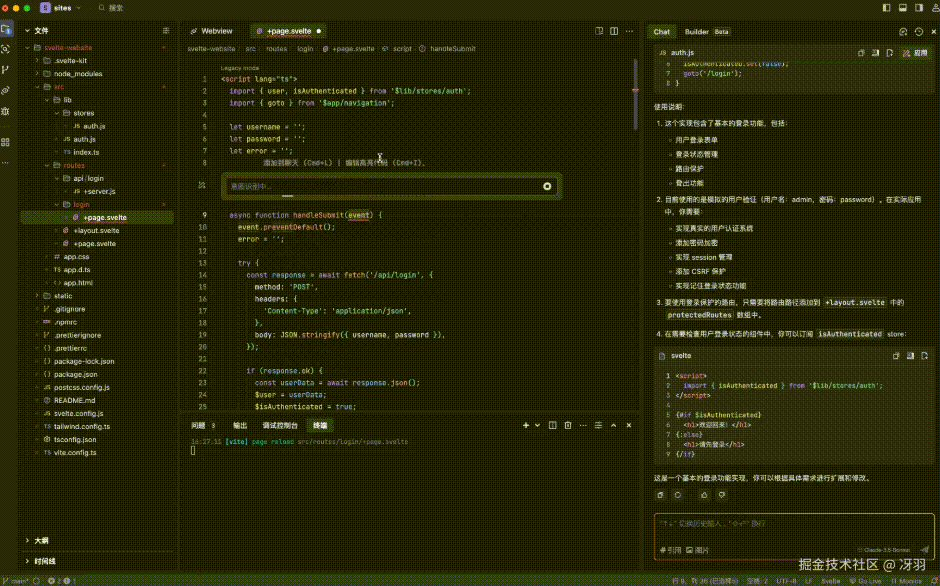Viewport: 940px width, 586px height.
Task: Open the chat history clock icon
Action: pyautogui.click(x=918, y=31)
